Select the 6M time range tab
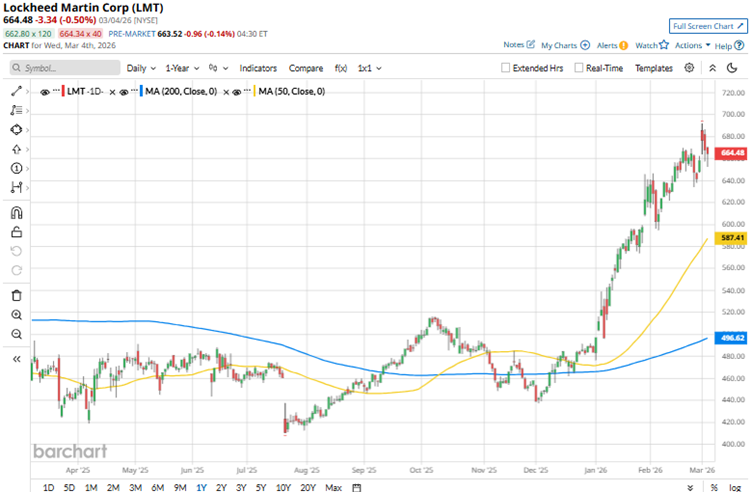 tap(157, 487)
